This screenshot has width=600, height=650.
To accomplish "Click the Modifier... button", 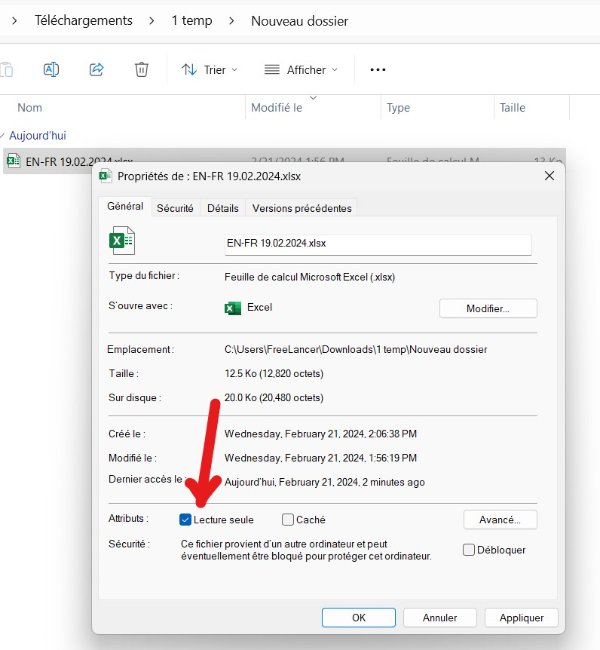I will 488,308.
